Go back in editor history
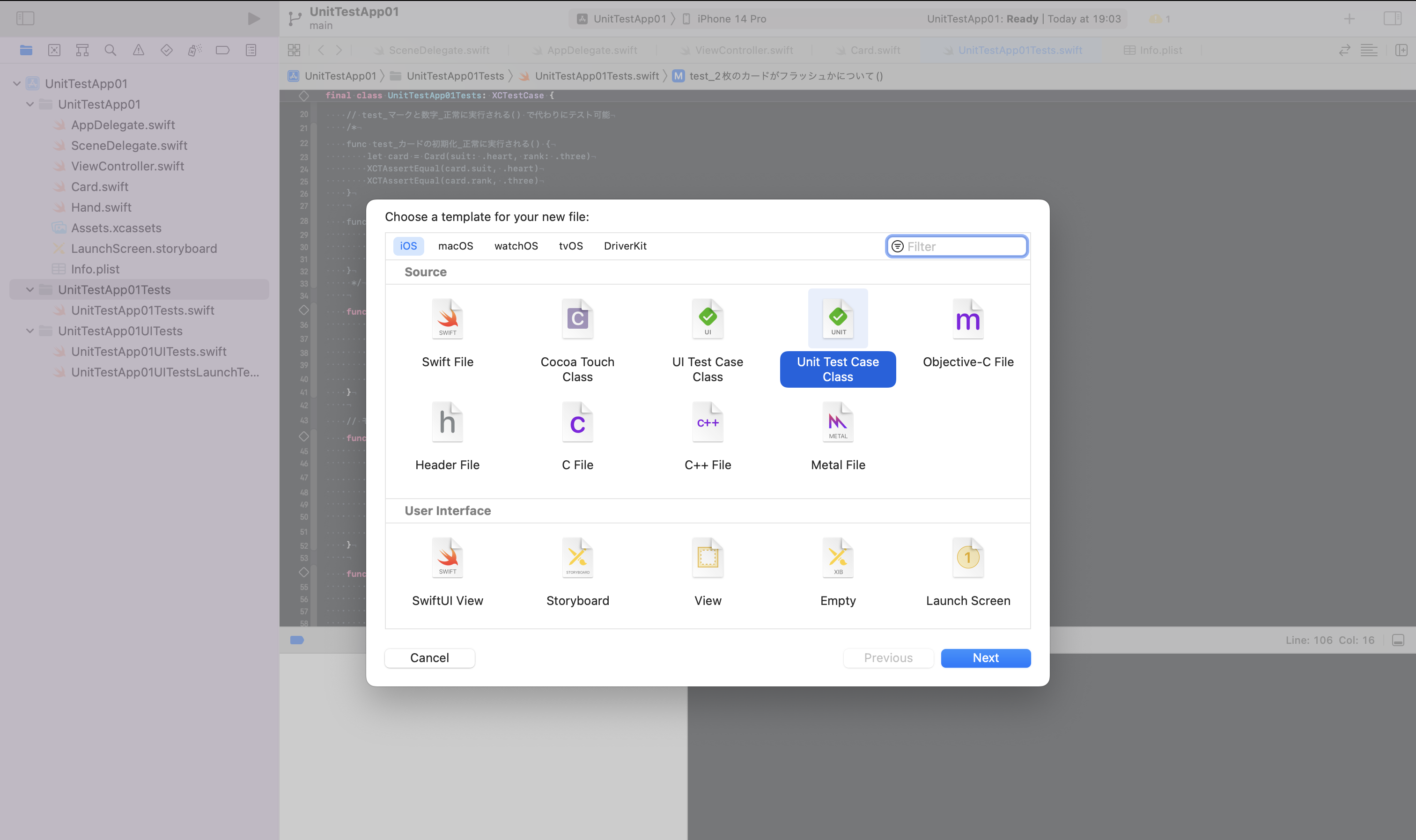 (321, 51)
